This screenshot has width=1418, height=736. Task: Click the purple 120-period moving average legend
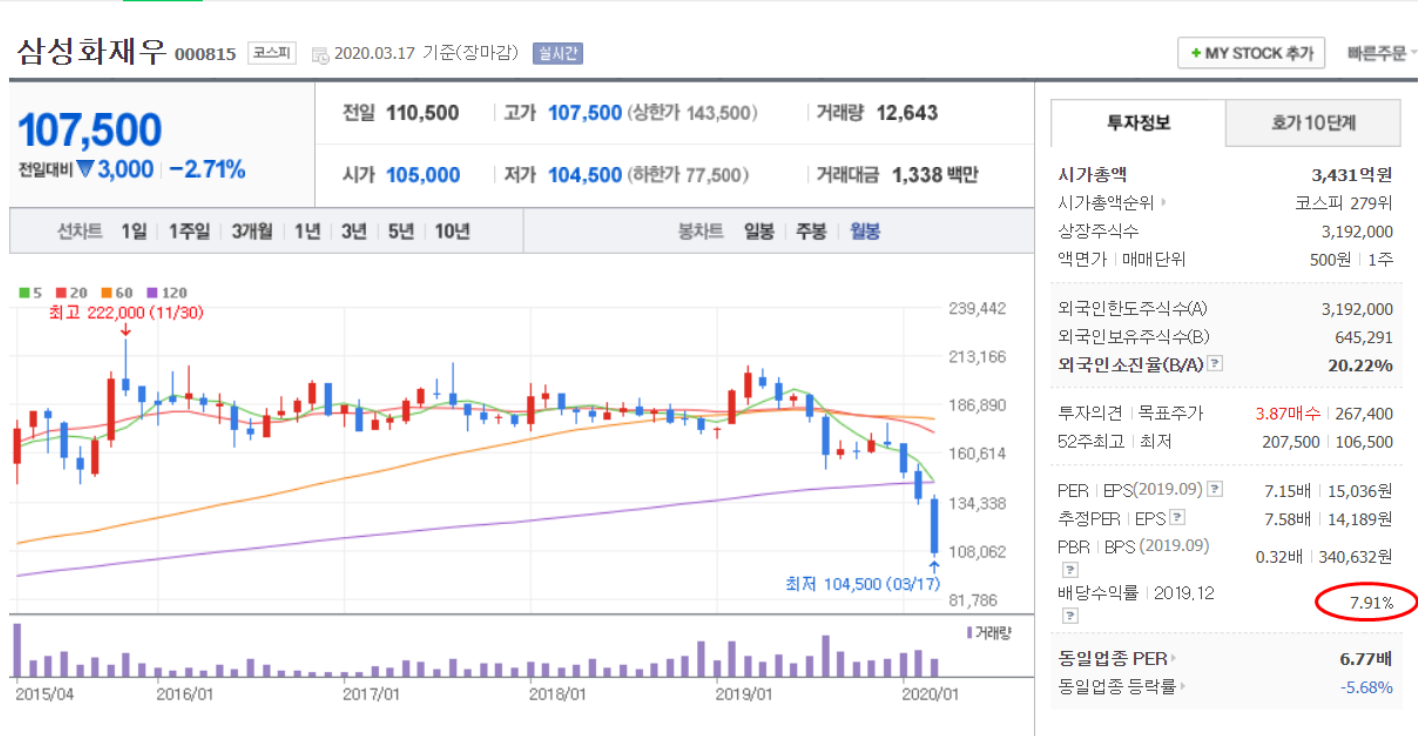coord(166,293)
